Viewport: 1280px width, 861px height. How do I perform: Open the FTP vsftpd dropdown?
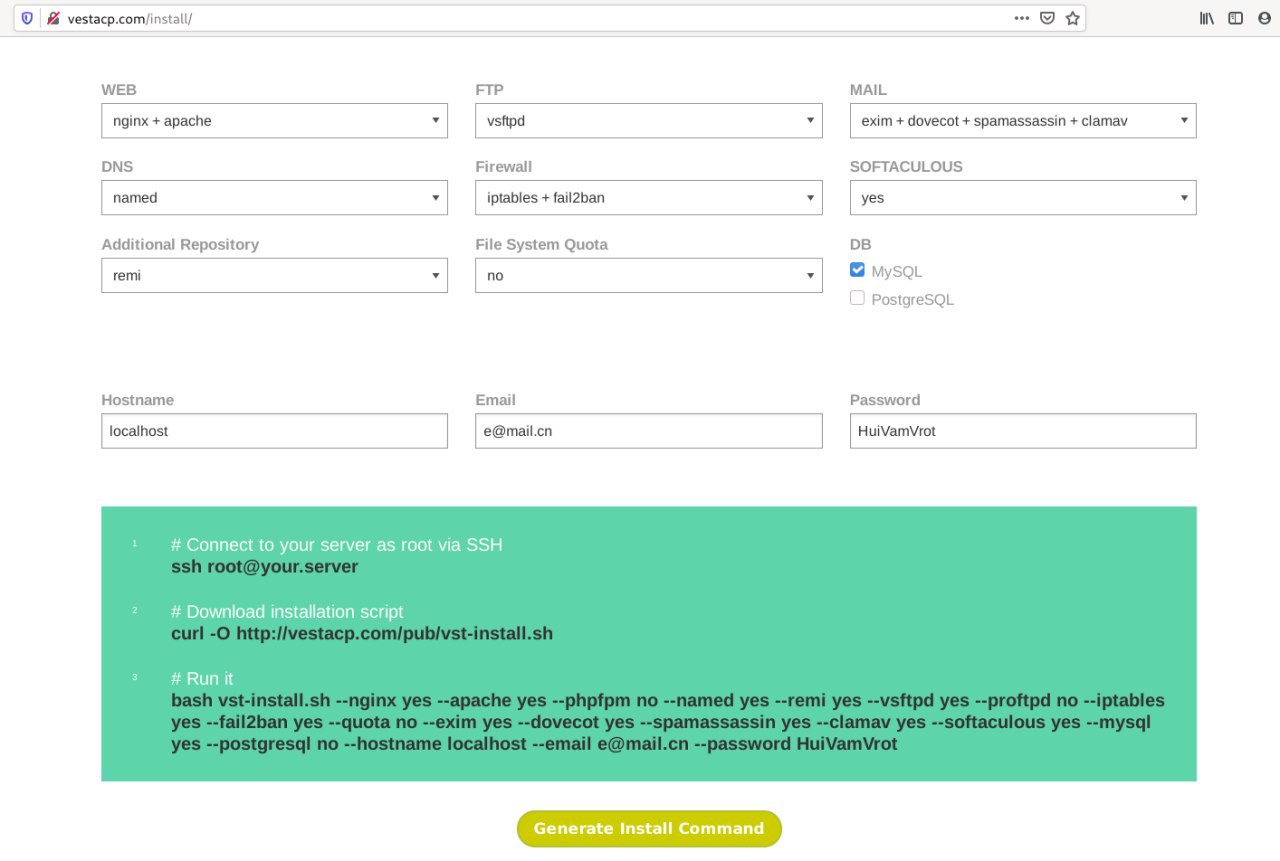click(x=649, y=120)
